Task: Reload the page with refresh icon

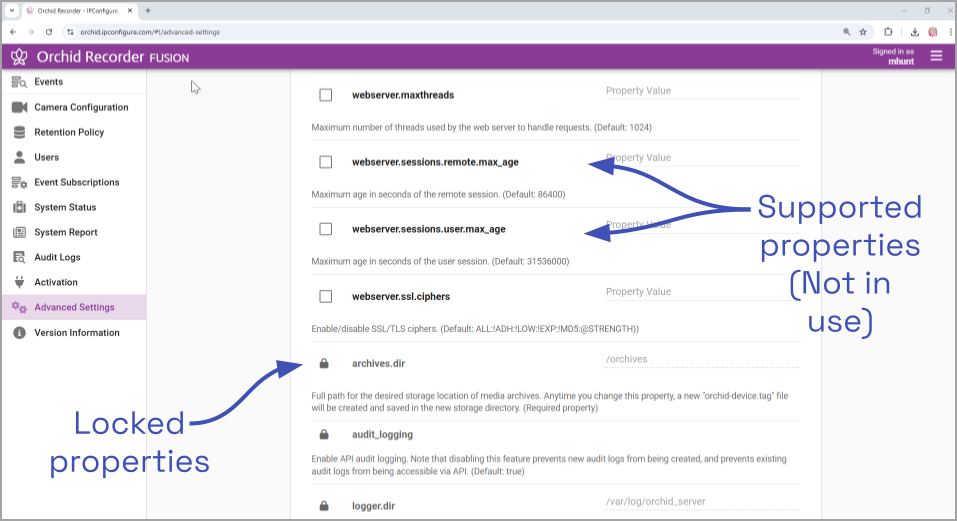Action: coord(49,32)
